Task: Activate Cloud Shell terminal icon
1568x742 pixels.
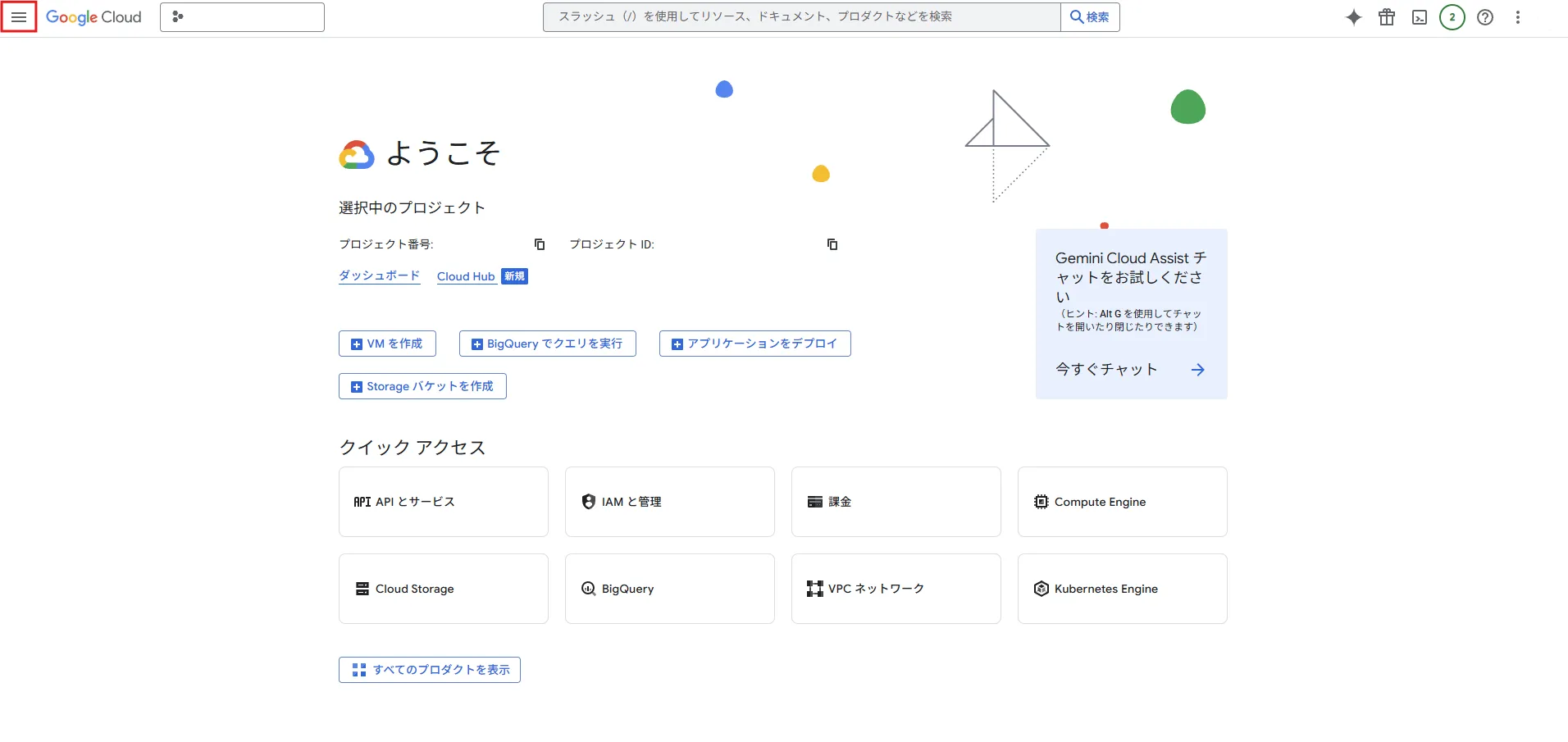Action: 1420,17
